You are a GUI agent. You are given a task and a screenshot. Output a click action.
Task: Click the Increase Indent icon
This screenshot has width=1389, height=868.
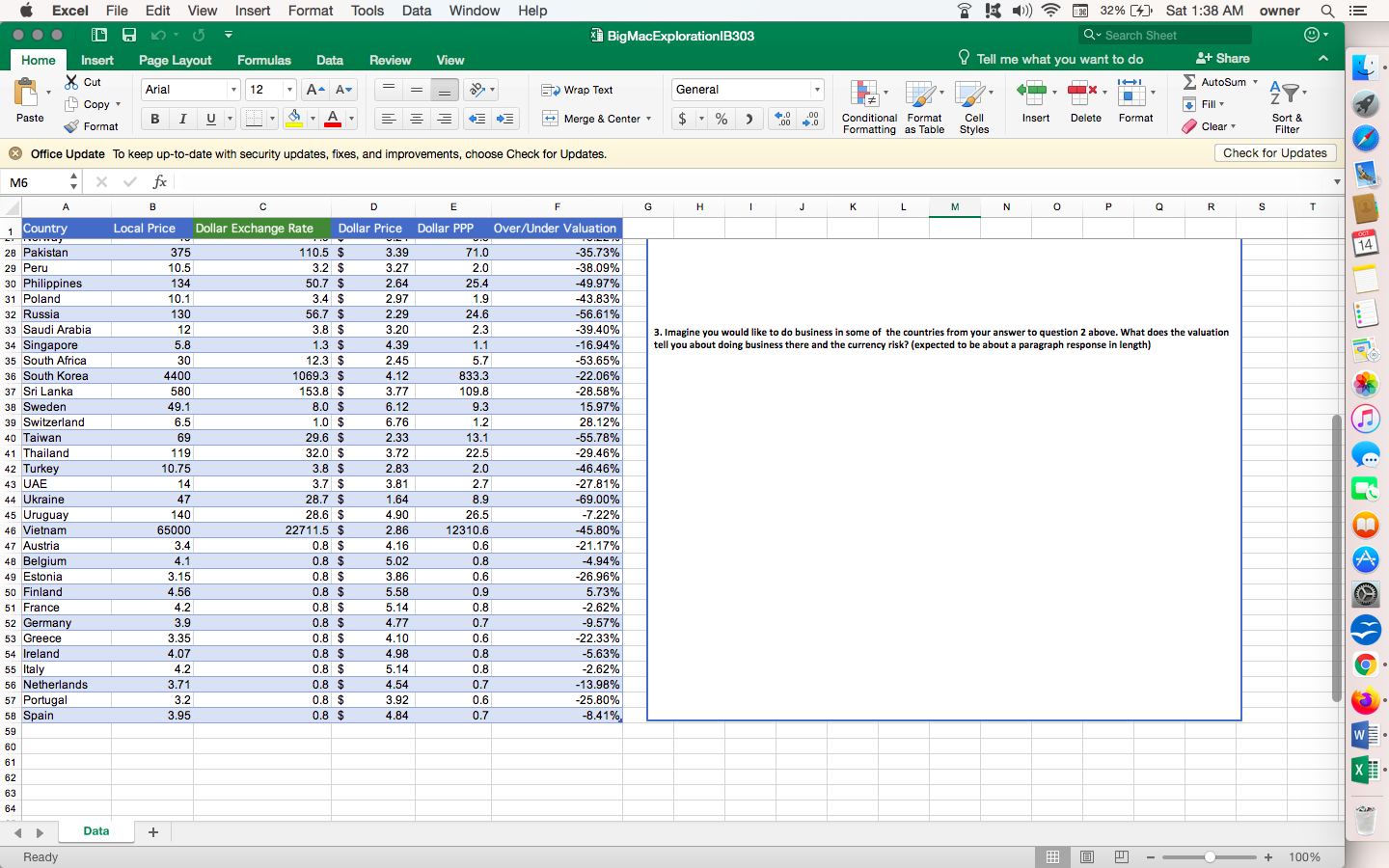504,119
